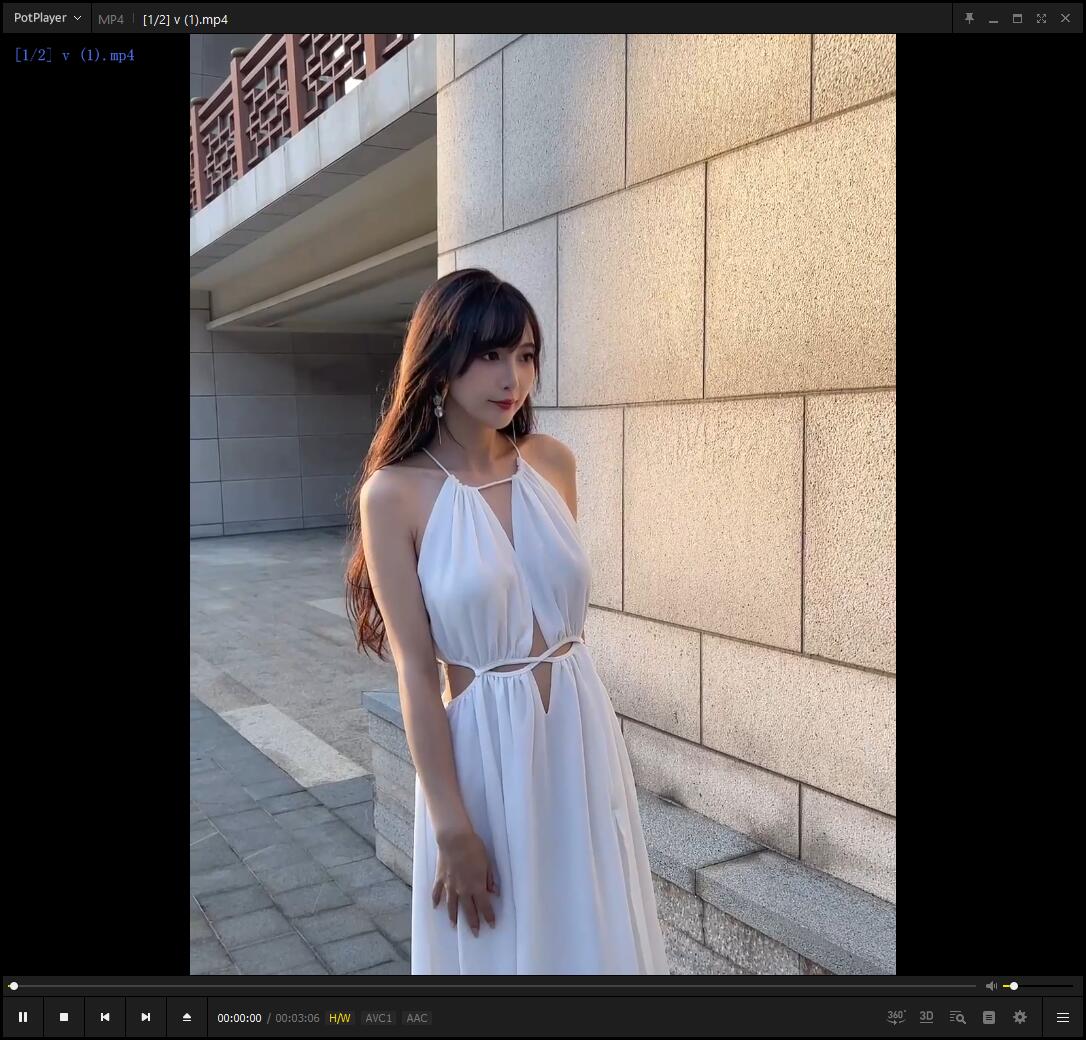Stop the video playback
The width and height of the screenshot is (1086, 1040).
(x=64, y=1016)
